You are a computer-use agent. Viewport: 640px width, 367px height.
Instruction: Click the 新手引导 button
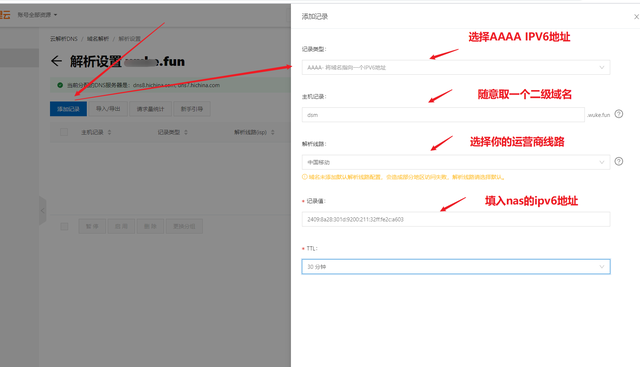click(192, 109)
